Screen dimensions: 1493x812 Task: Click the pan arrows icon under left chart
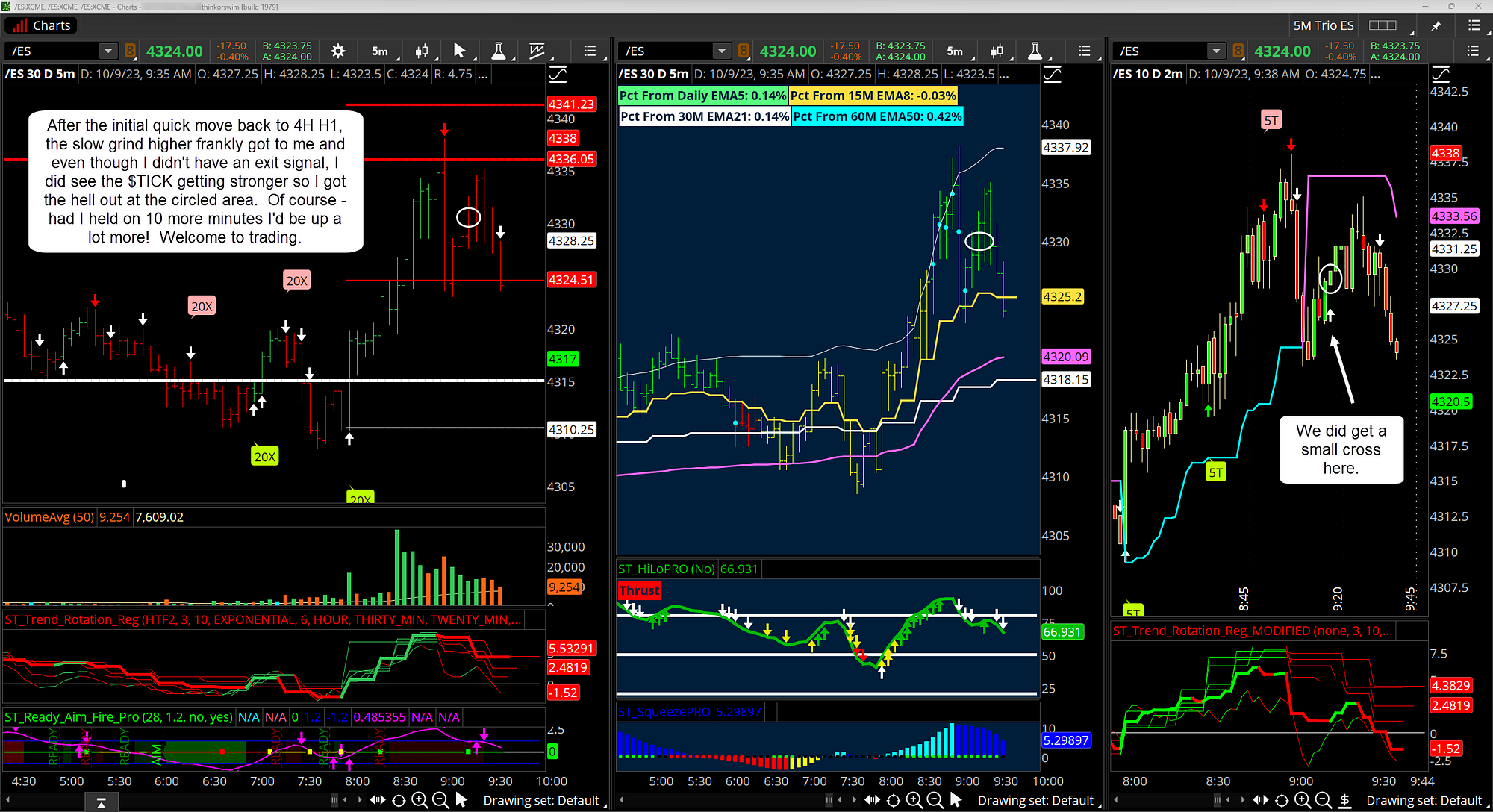click(x=378, y=800)
